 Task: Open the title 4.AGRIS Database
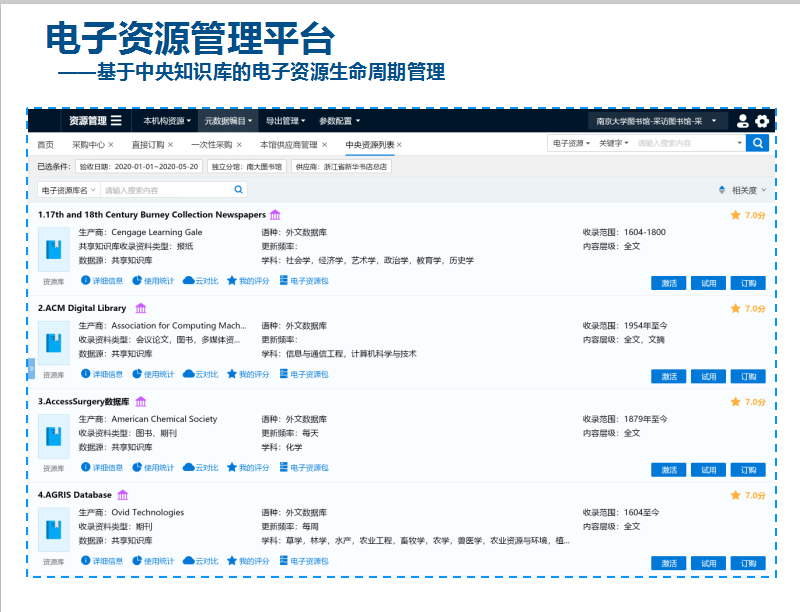point(74,495)
